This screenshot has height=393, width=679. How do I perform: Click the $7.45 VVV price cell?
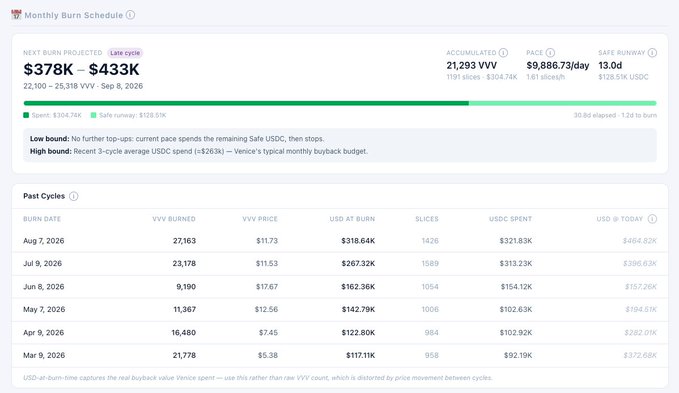click(x=268, y=332)
